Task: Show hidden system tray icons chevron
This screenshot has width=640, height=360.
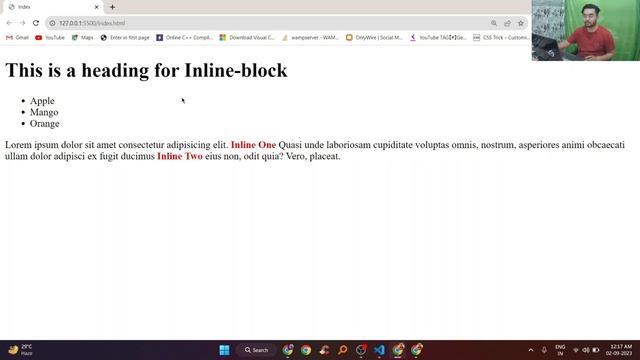Action: click(531, 350)
